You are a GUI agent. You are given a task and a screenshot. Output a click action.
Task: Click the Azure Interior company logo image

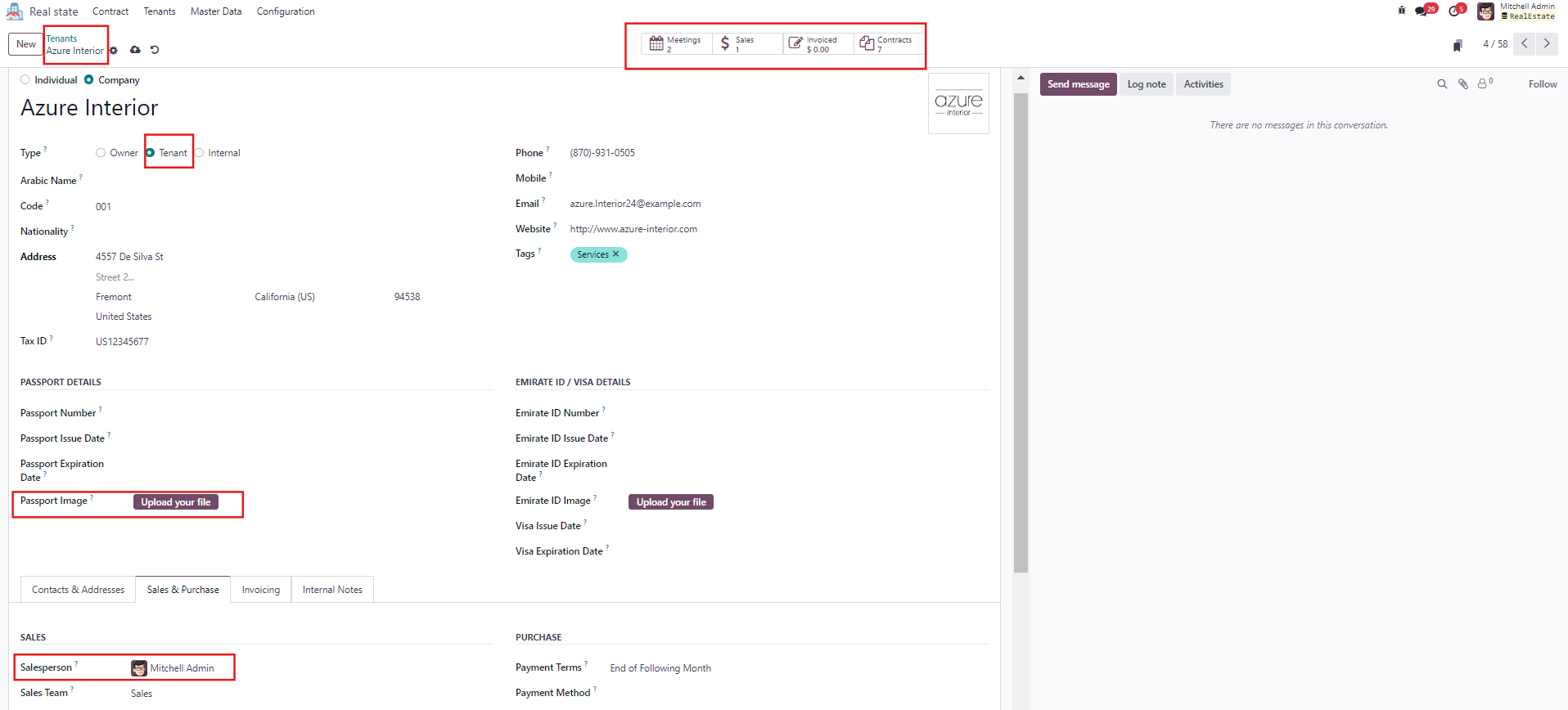tap(958, 104)
